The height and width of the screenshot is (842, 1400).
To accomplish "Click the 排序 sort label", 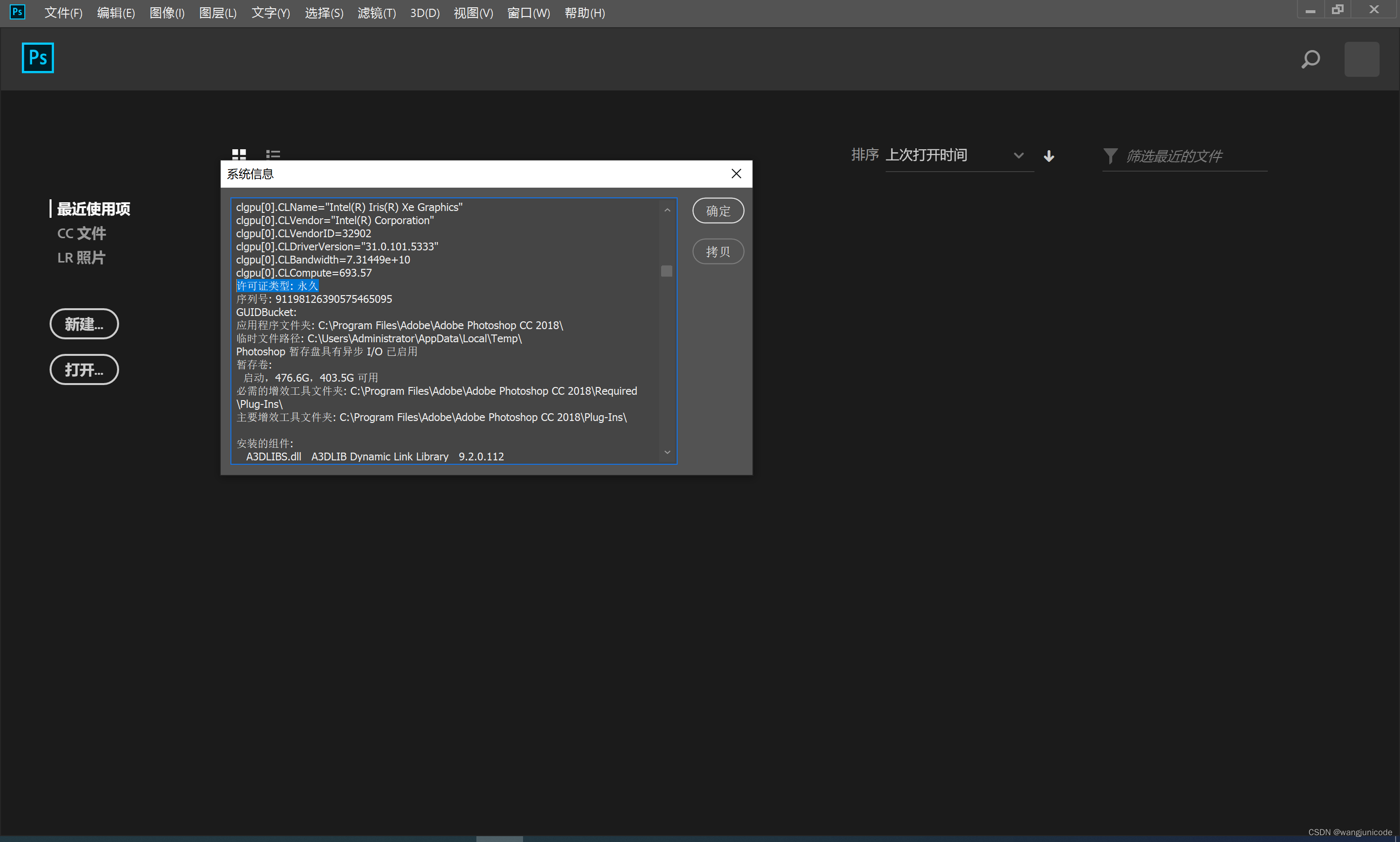I will click(x=864, y=155).
